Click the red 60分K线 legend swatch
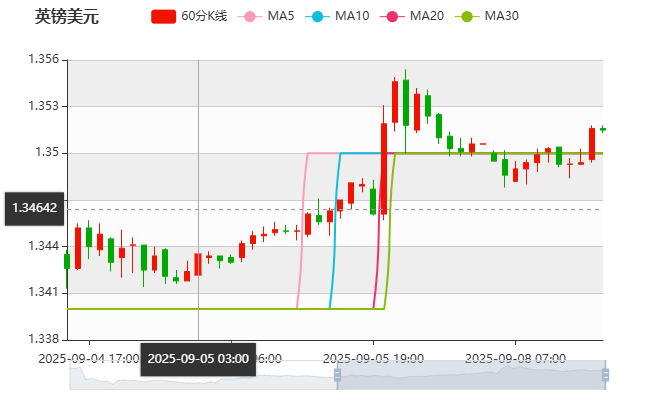This screenshot has width=670, height=400. coord(164,17)
